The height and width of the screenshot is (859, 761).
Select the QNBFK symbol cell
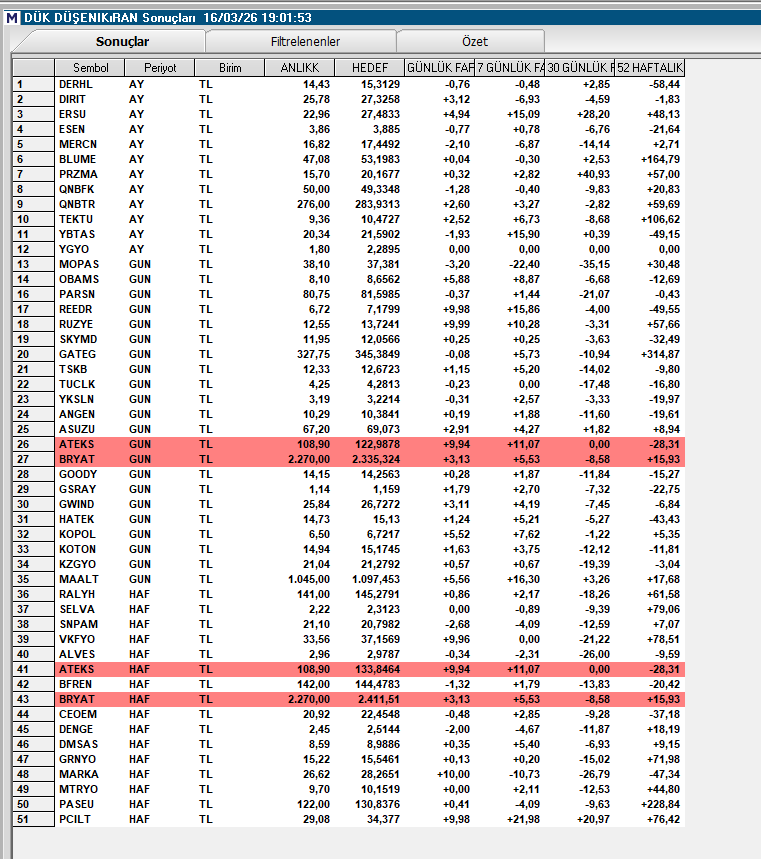point(90,190)
